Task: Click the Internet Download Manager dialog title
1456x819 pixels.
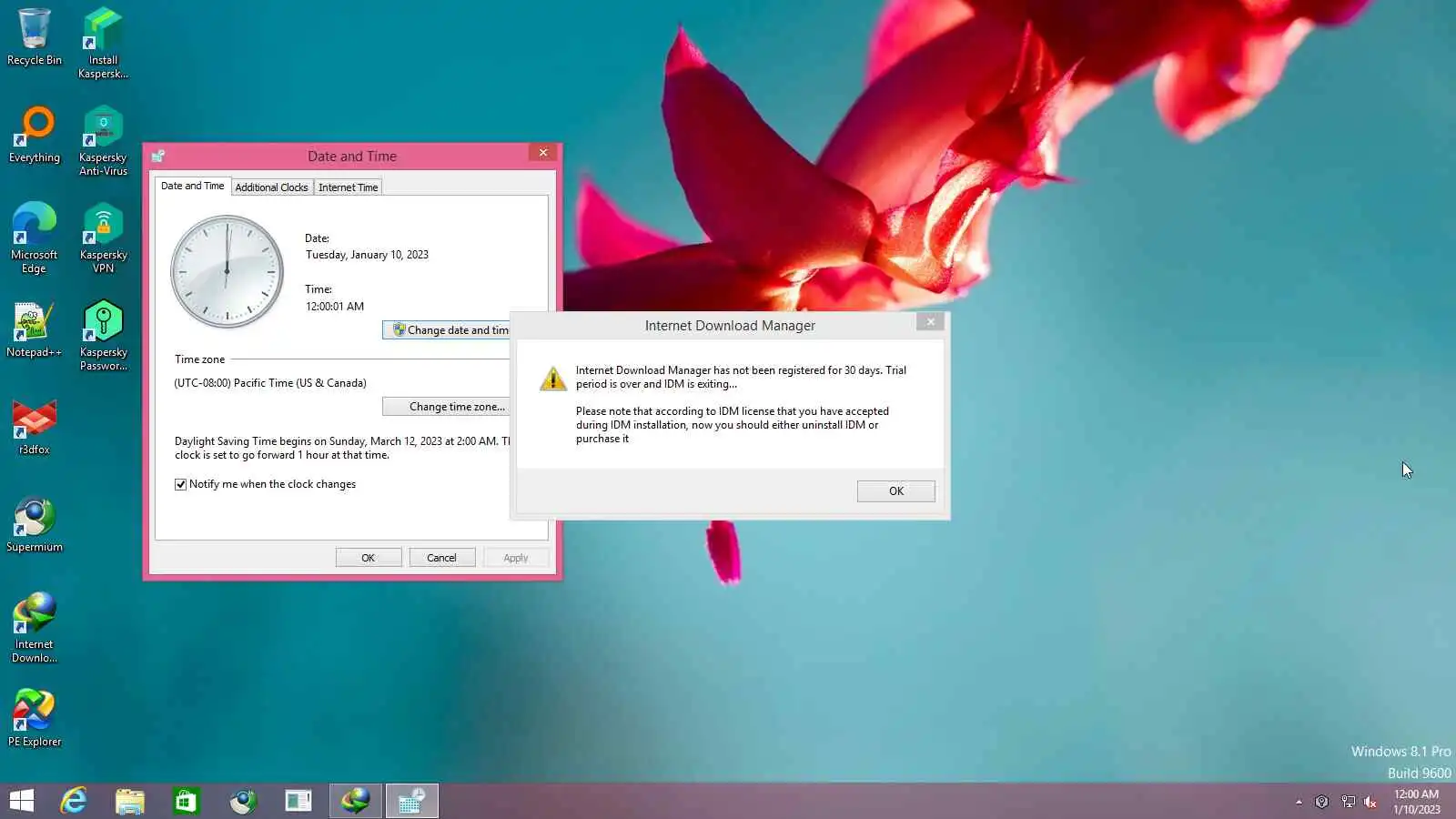Action: pyautogui.click(x=730, y=326)
